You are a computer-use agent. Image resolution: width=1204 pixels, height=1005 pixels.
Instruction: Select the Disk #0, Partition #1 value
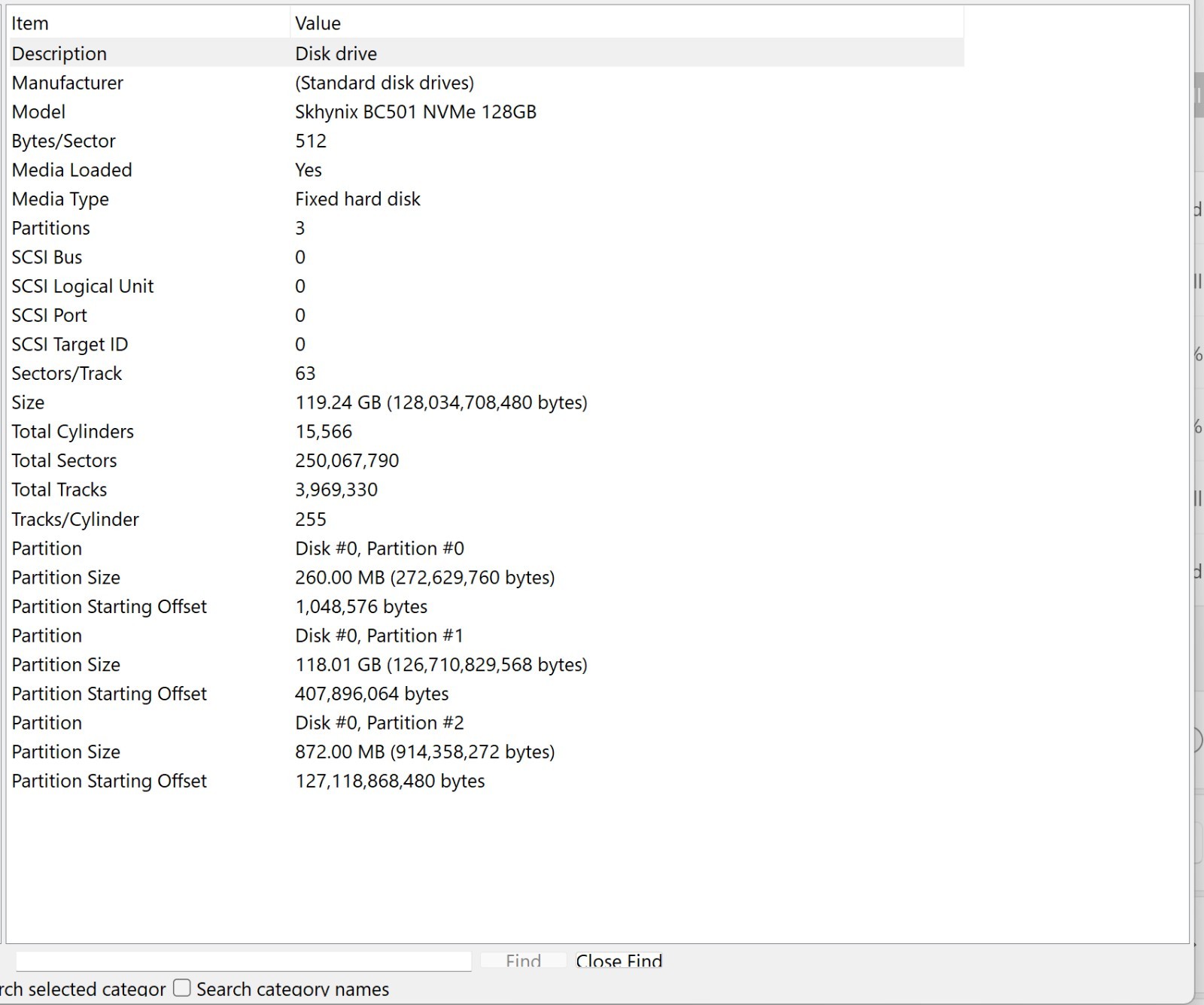point(379,636)
